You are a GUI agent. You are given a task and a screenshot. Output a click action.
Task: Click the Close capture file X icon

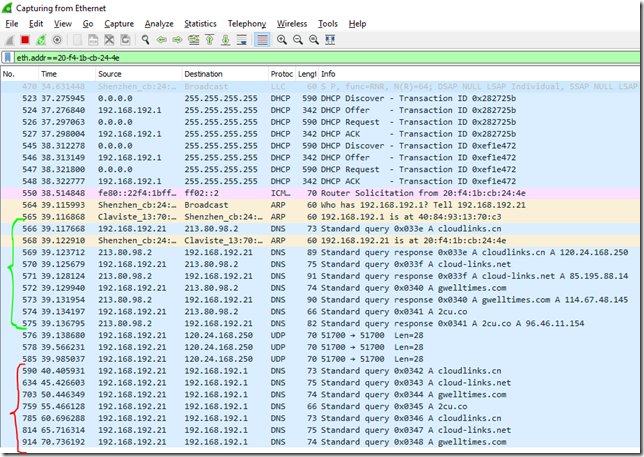point(109,40)
